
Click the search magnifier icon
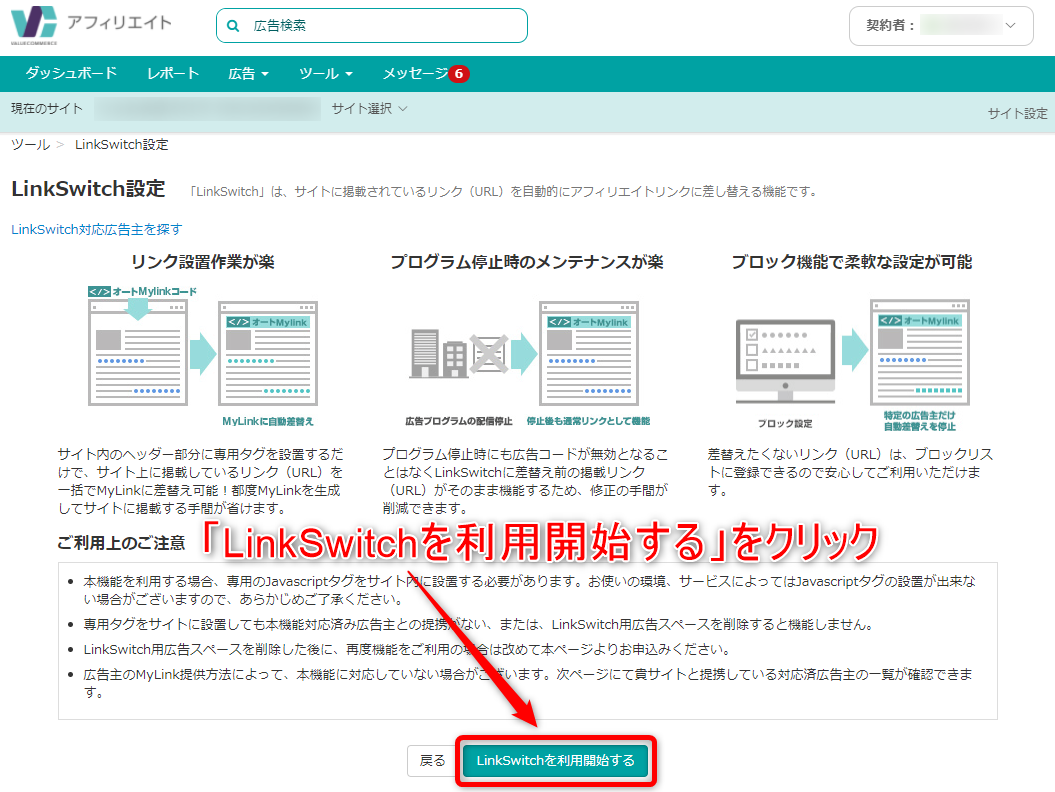[233, 26]
